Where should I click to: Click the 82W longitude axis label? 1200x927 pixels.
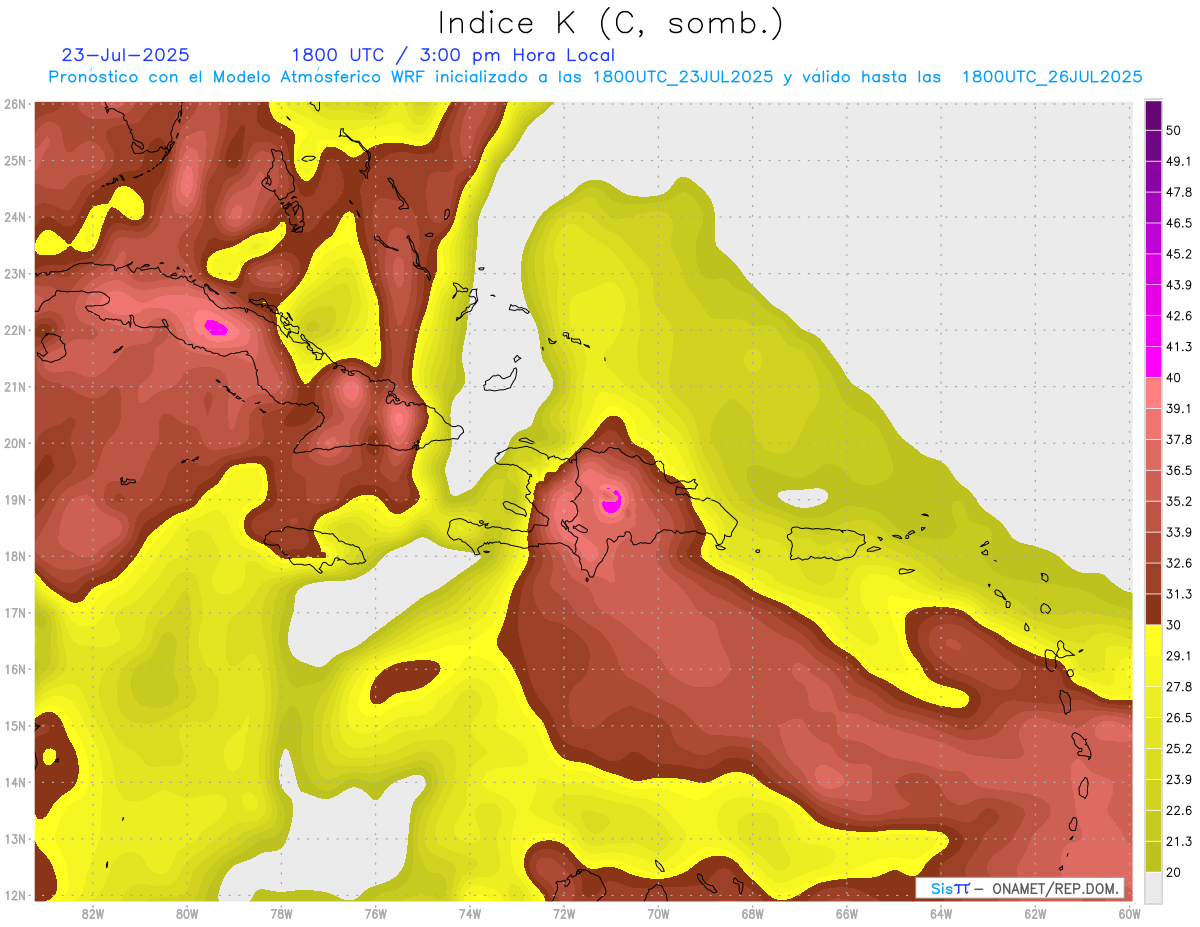click(x=93, y=912)
